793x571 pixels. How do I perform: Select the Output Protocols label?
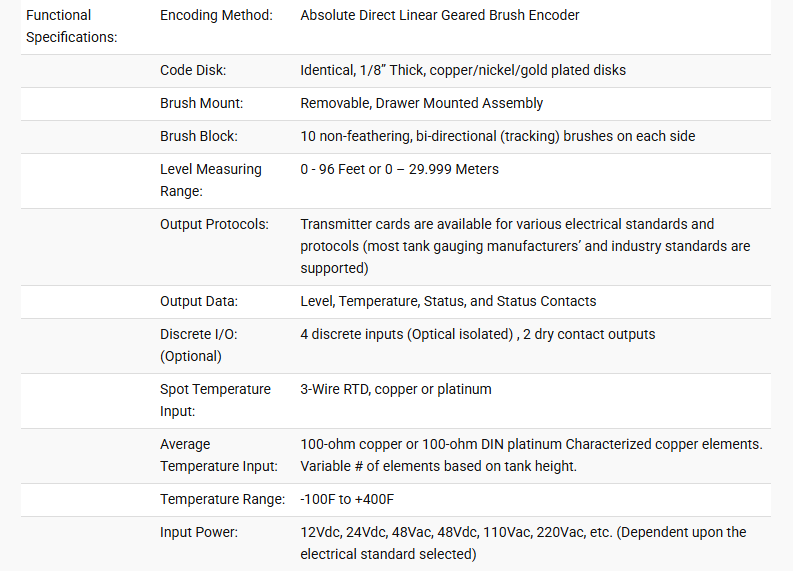click(x=214, y=225)
